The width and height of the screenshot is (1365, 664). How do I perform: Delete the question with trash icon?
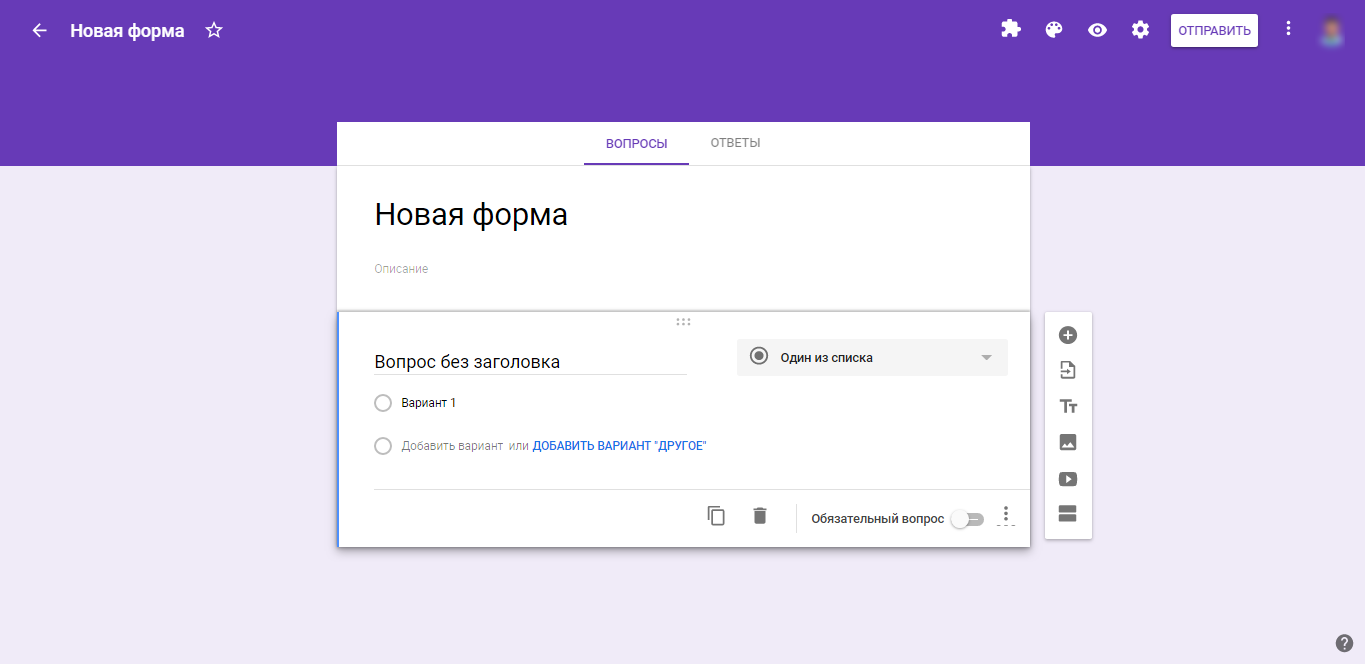click(x=760, y=516)
